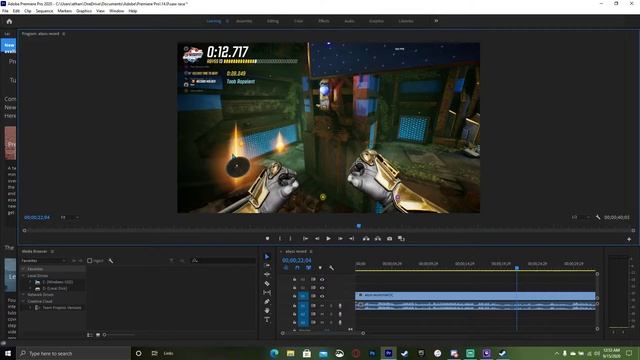Viewport: 640px width, 360px height.
Task: Click Go to Out point
Action: pyautogui.click(x=351, y=239)
